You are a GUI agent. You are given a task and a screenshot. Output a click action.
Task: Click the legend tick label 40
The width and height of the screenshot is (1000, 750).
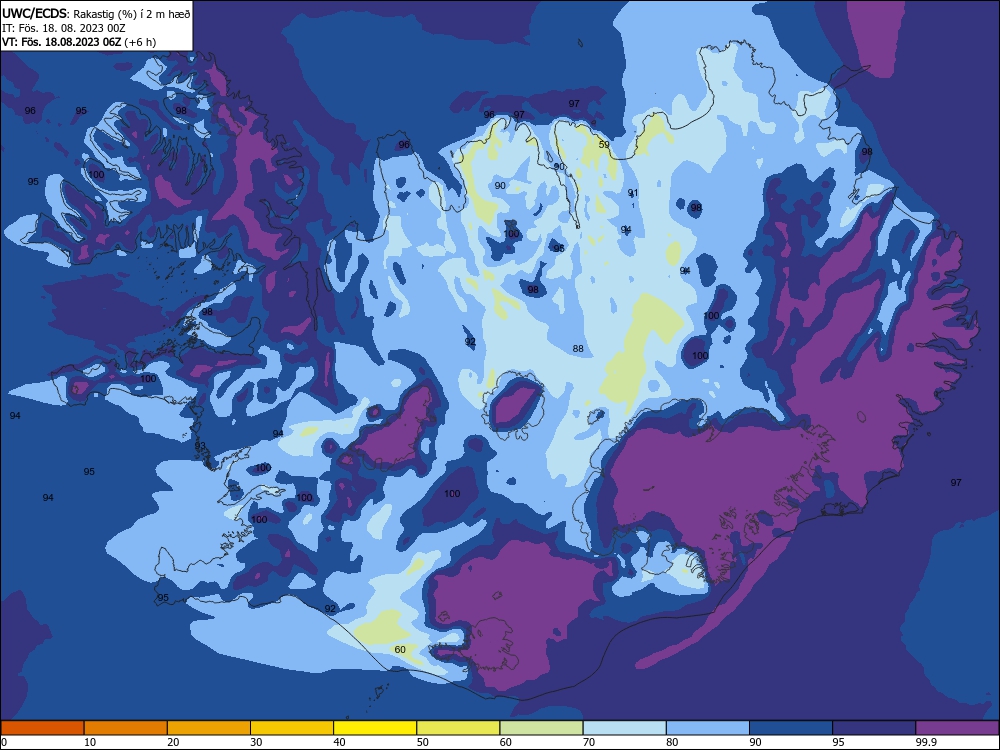pos(339,742)
